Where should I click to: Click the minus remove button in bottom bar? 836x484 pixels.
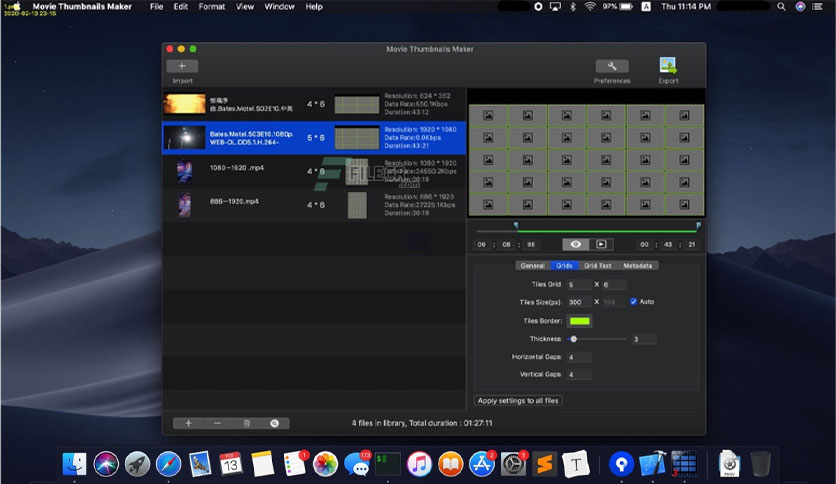[x=217, y=423]
